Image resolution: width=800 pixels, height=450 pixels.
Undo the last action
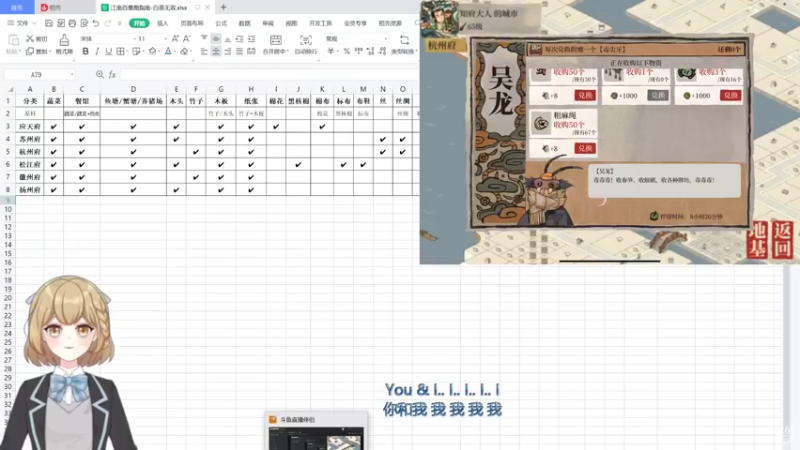[96, 23]
